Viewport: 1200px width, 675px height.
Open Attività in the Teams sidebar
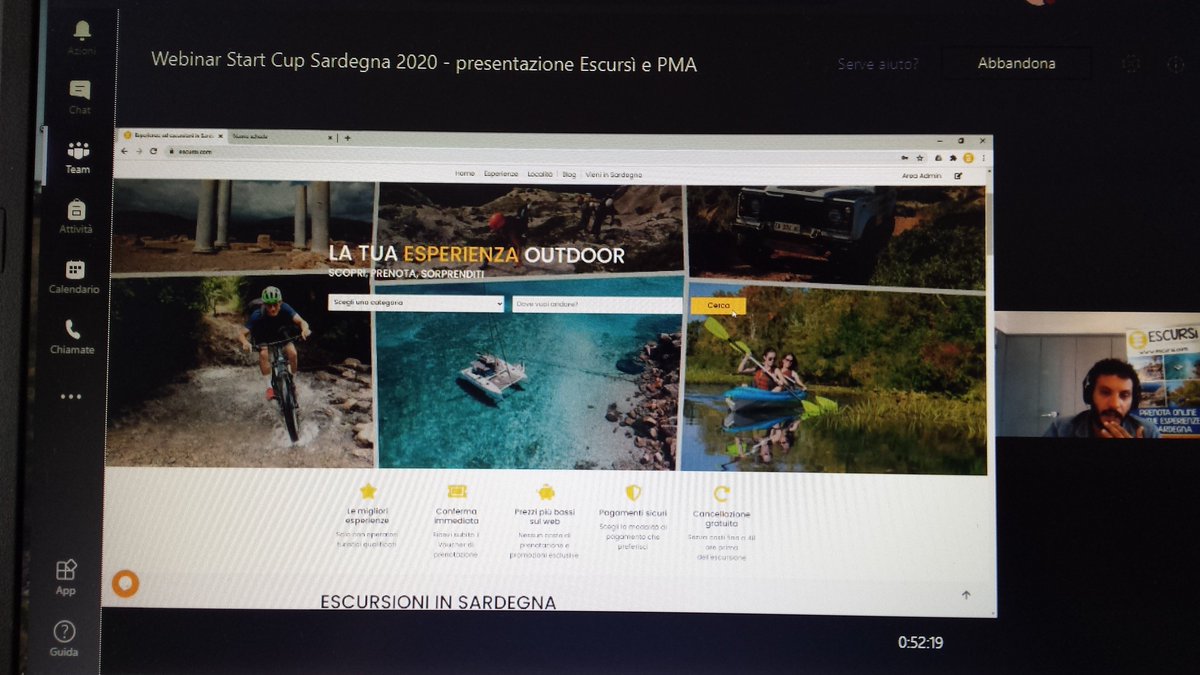coord(76,216)
